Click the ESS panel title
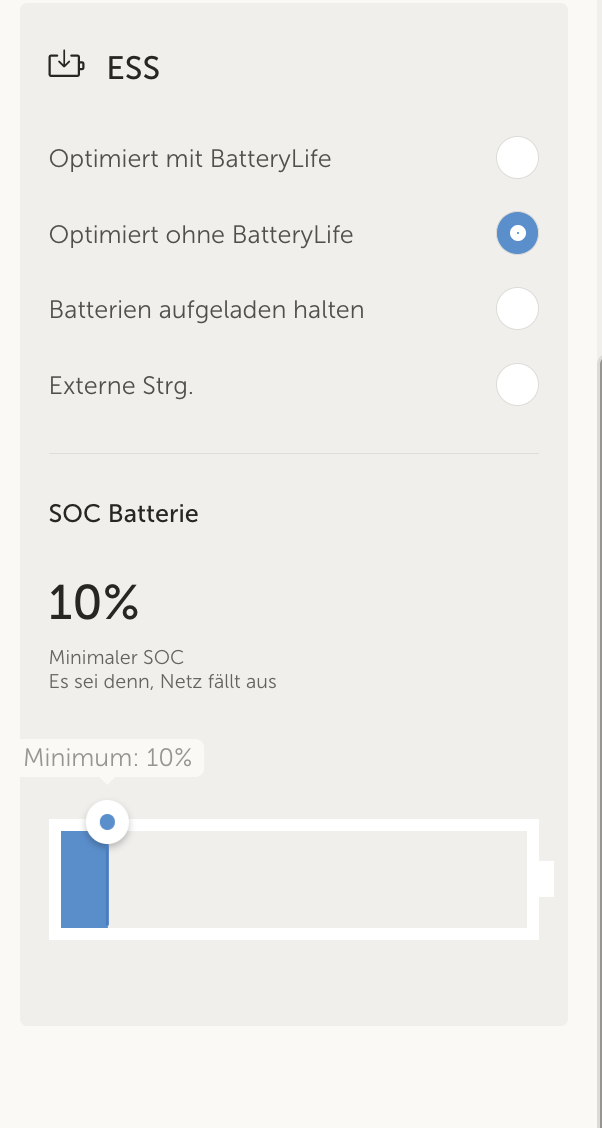The image size is (602, 1128). coord(133,68)
